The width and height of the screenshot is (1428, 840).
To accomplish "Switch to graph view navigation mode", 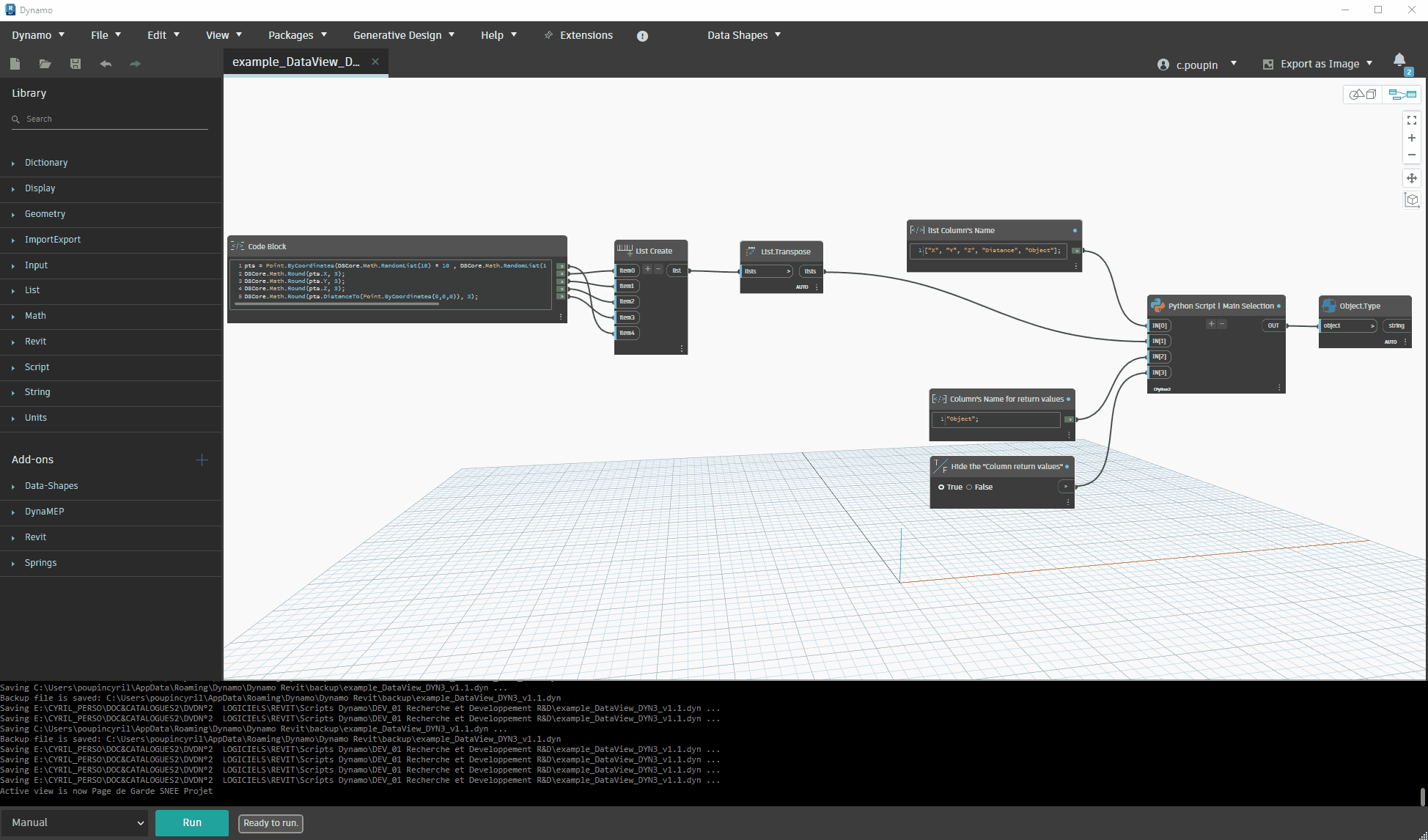I will point(1402,95).
